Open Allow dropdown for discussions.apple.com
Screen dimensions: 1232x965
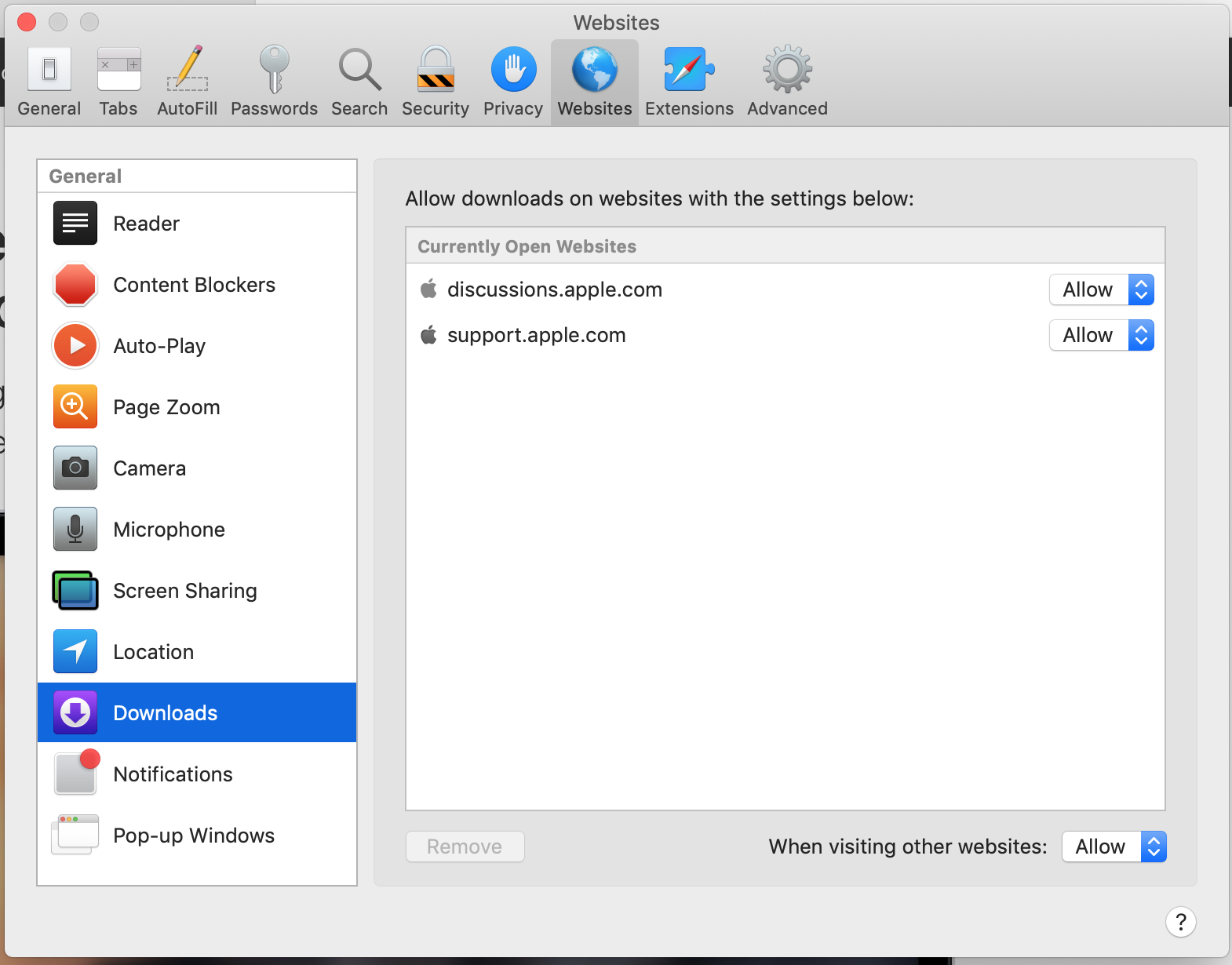(1102, 289)
